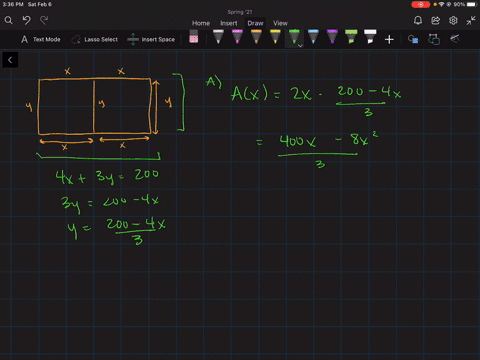480x360 pixels.
Task: Open Ink to Math tool
Action: (x=455, y=39)
